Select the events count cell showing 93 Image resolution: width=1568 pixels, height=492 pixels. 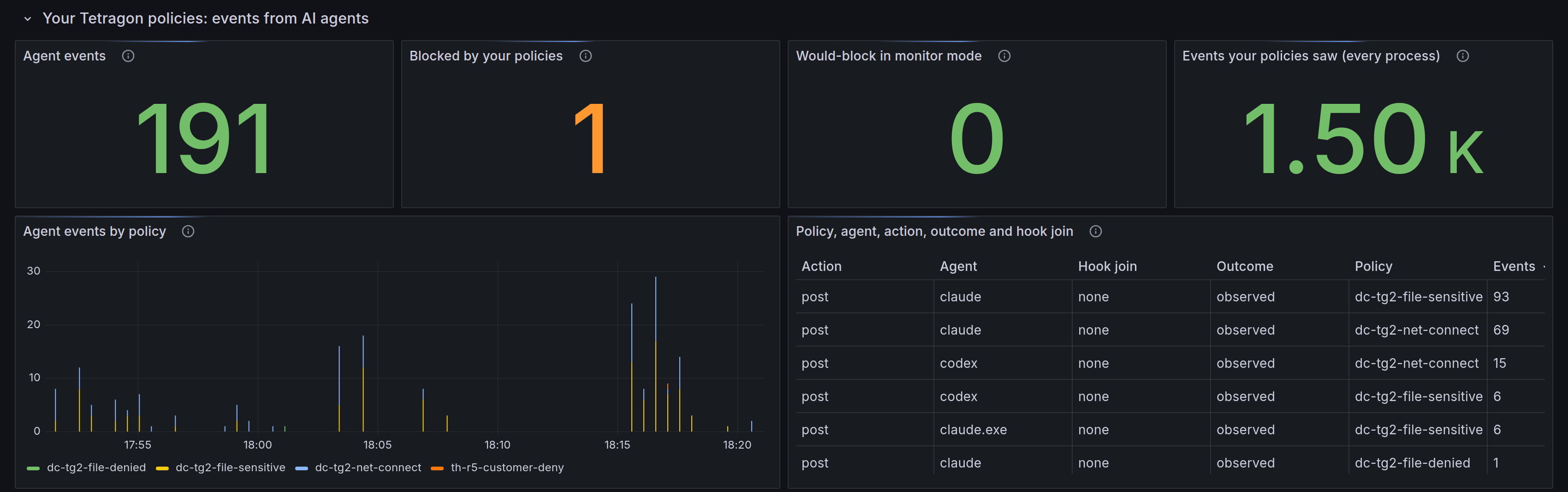click(1515, 297)
